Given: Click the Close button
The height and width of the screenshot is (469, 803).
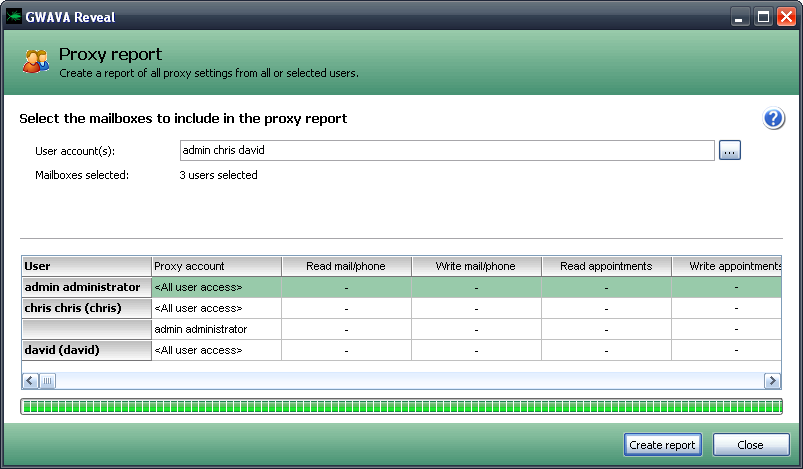Looking at the screenshot, I should [751, 444].
